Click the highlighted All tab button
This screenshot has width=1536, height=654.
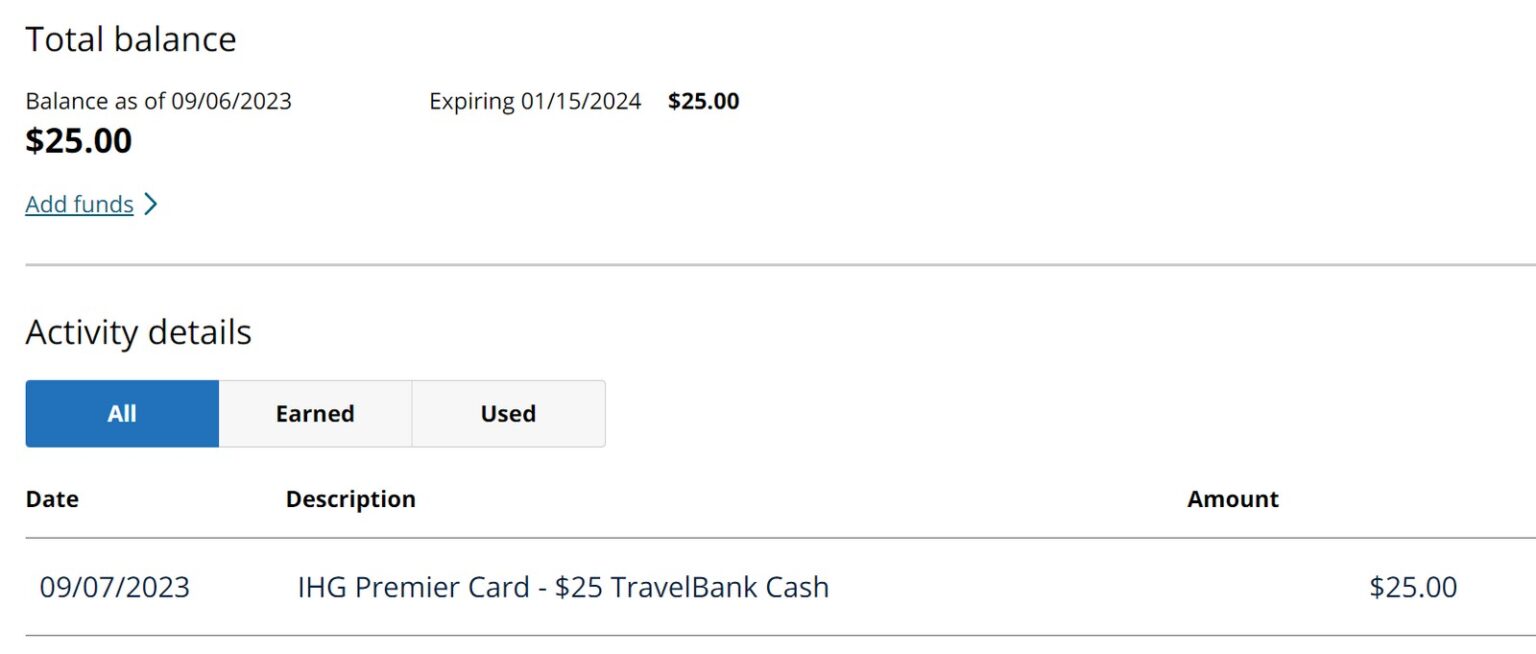pyautogui.click(x=122, y=413)
